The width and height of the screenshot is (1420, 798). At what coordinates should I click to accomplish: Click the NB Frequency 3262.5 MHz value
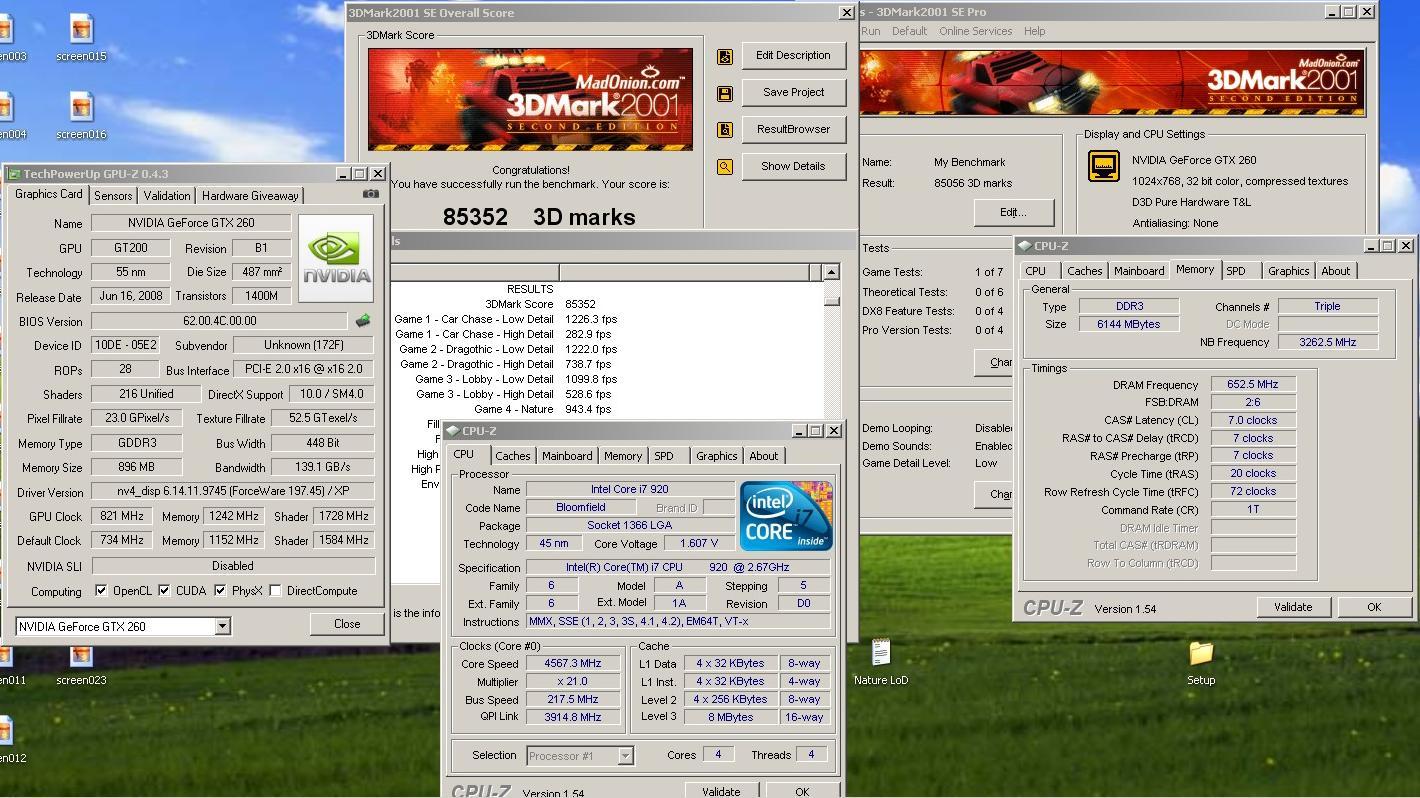(1328, 342)
